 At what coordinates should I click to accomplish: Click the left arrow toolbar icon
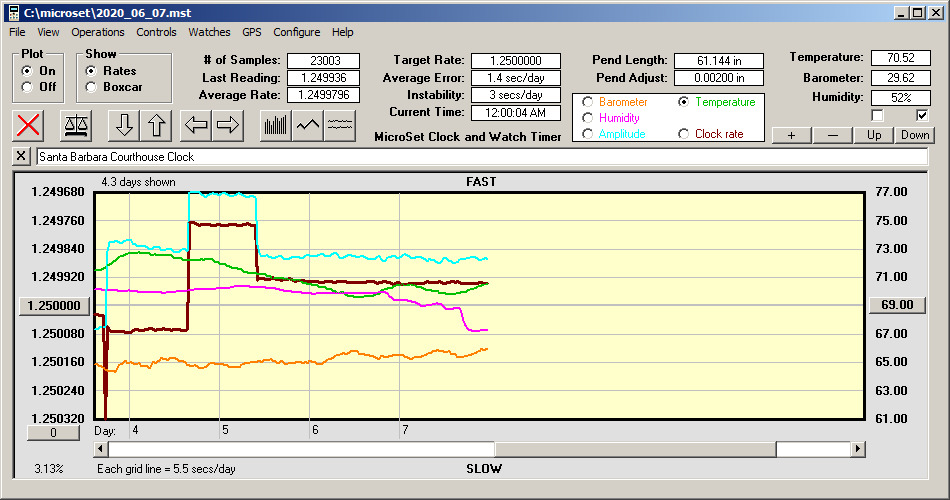point(197,125)
